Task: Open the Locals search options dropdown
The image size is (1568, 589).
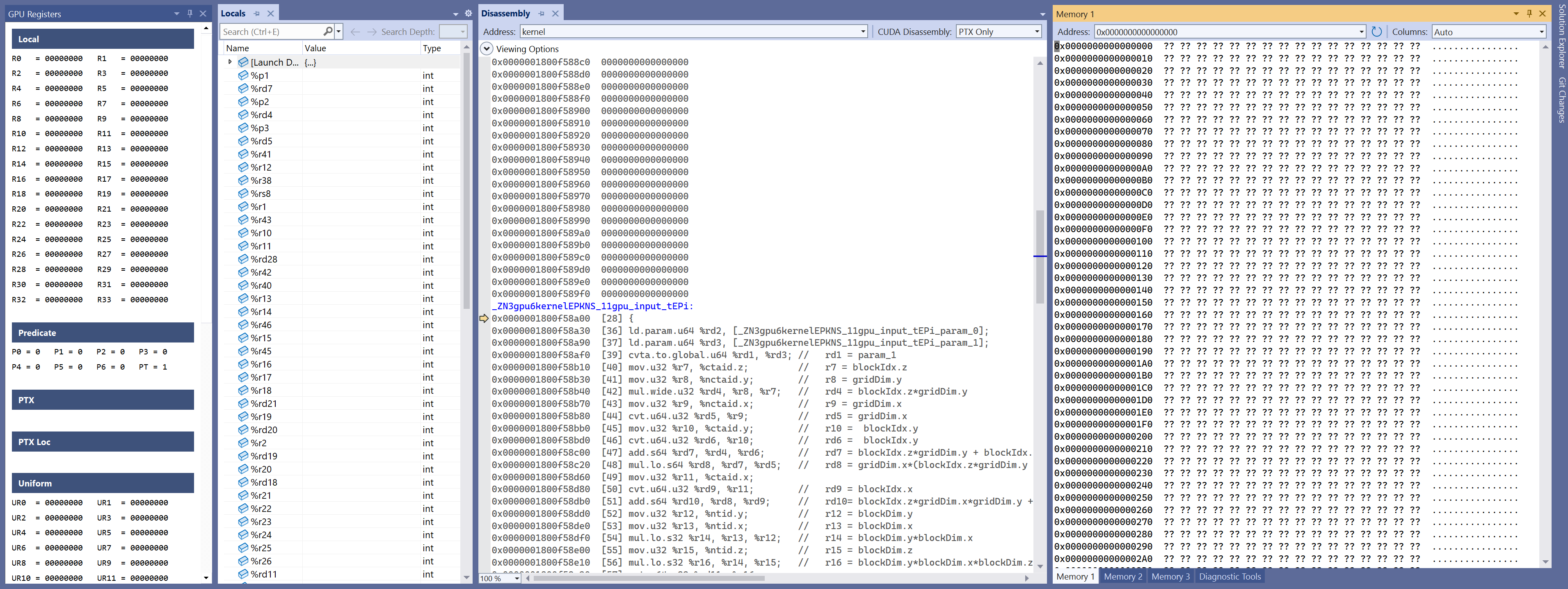Action: 338,31
